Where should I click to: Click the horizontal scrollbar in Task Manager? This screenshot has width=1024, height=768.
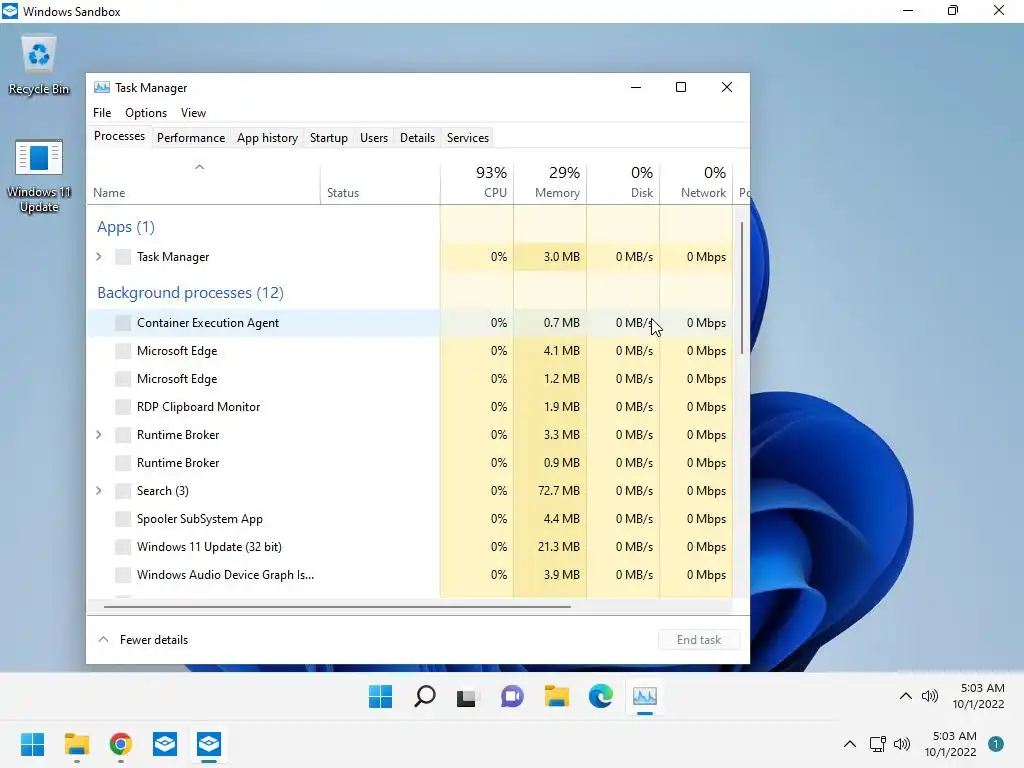[337, 607]
